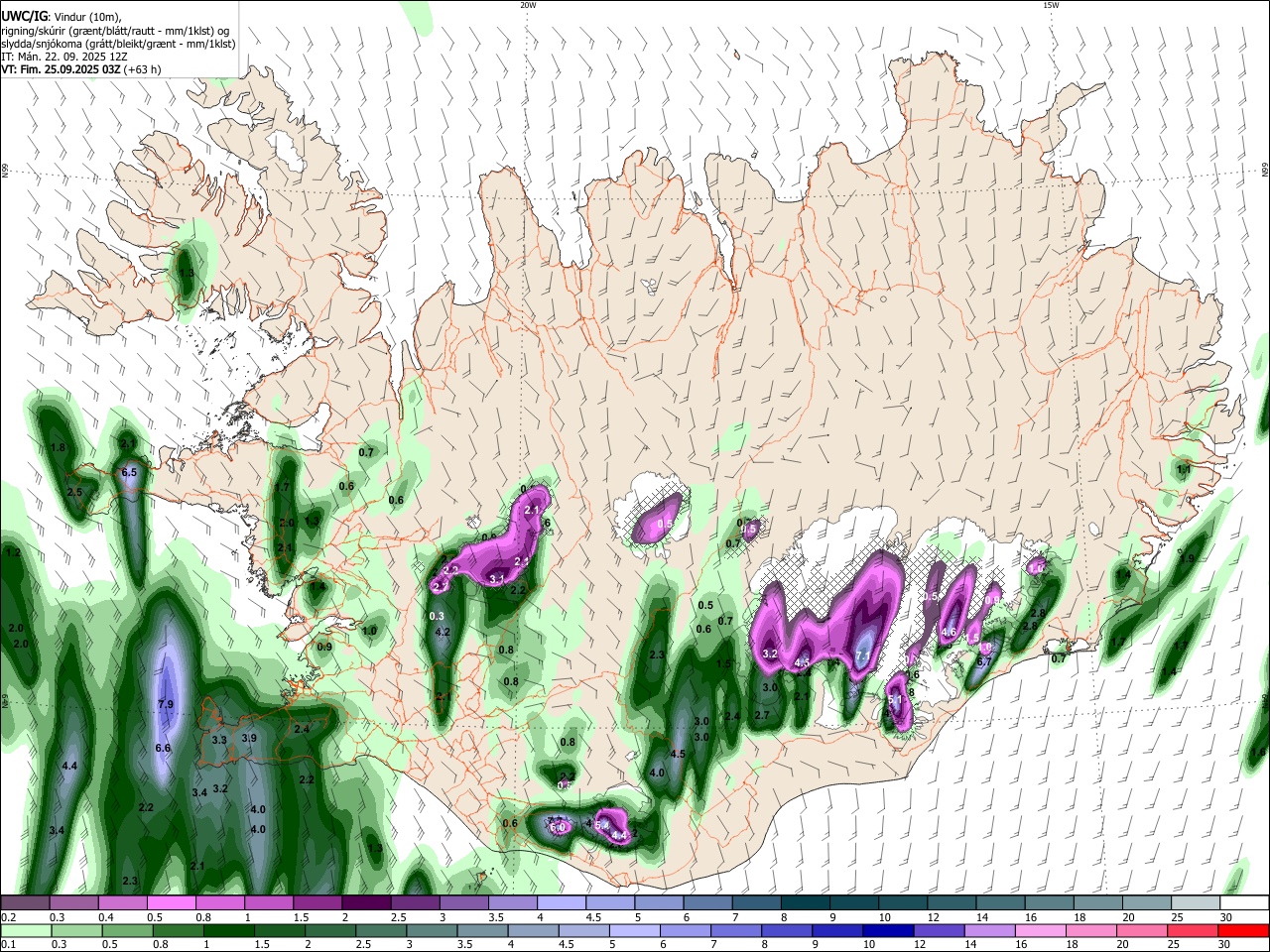Click the 1.8 precipitation value on the map
Screen dimensions: 1270x952
58,448
